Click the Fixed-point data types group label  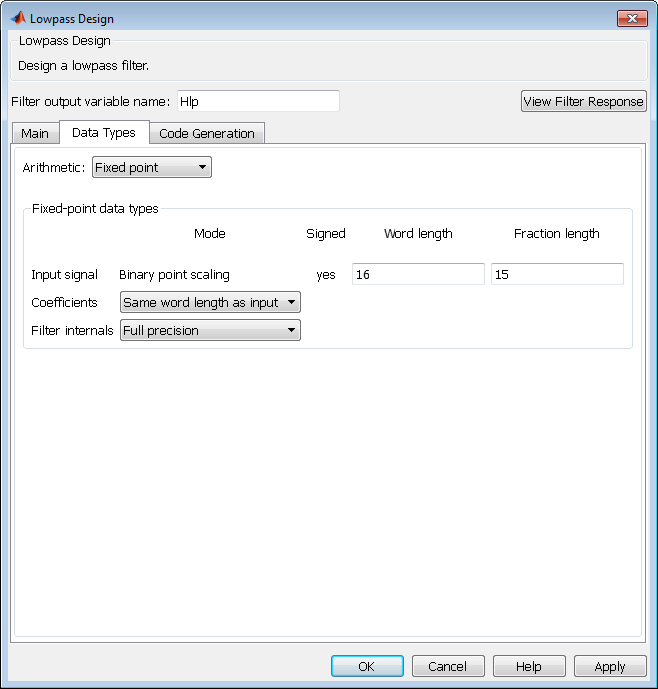click(x=95, y=209)
